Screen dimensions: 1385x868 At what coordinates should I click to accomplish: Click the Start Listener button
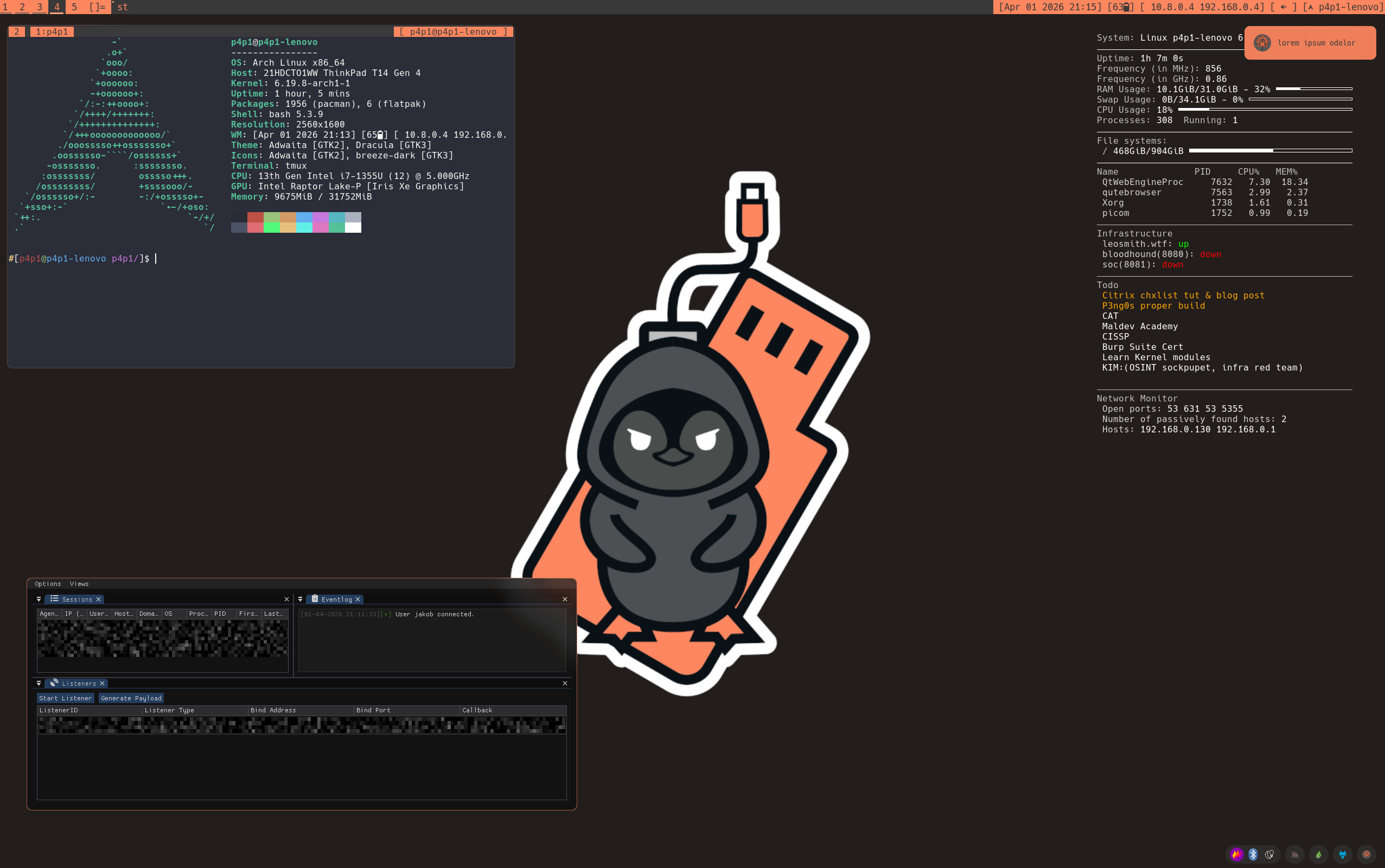tap(66, 698)
